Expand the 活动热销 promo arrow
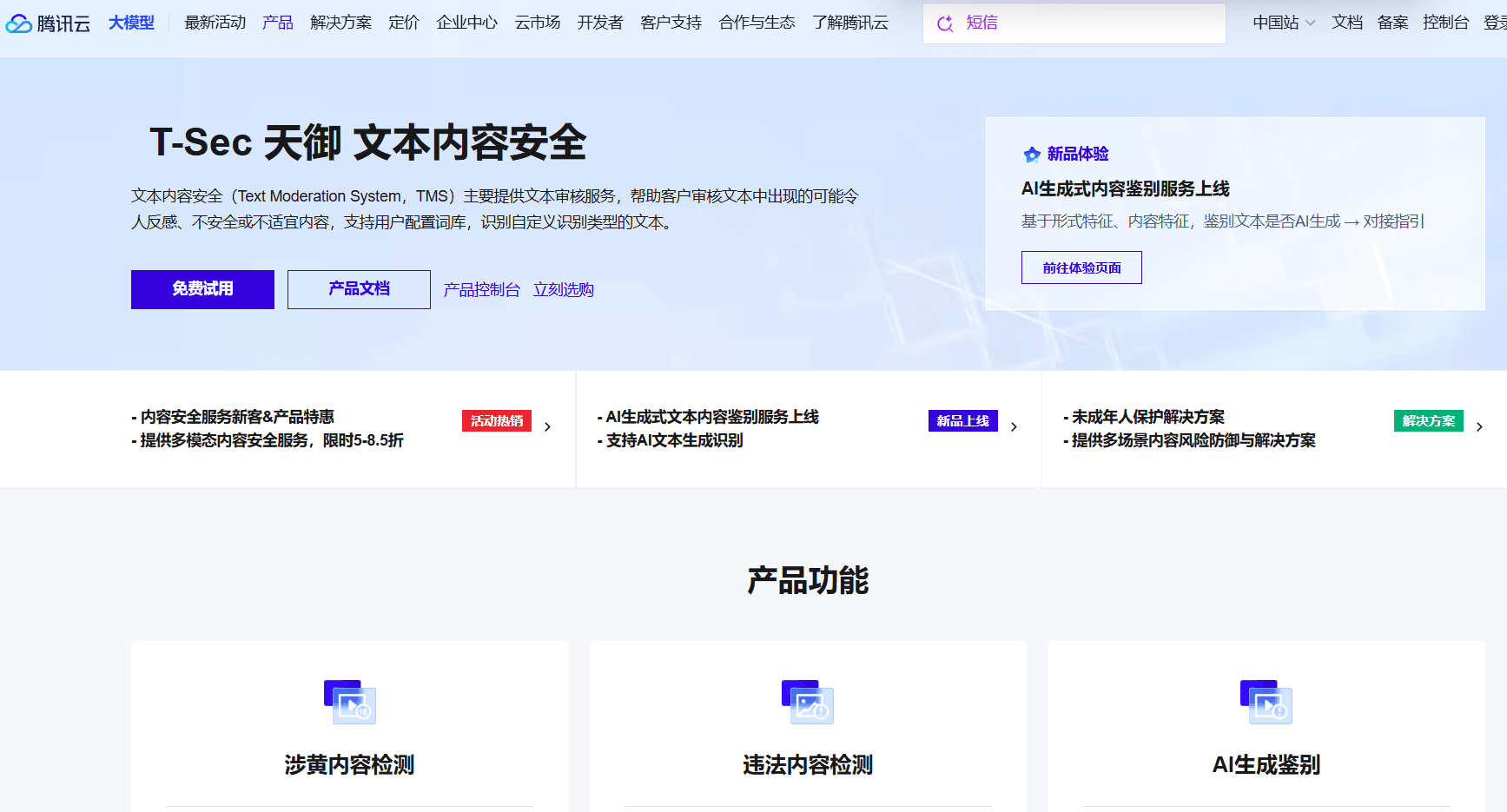The height and width of the screenshot is (812, 1507). 547,426
